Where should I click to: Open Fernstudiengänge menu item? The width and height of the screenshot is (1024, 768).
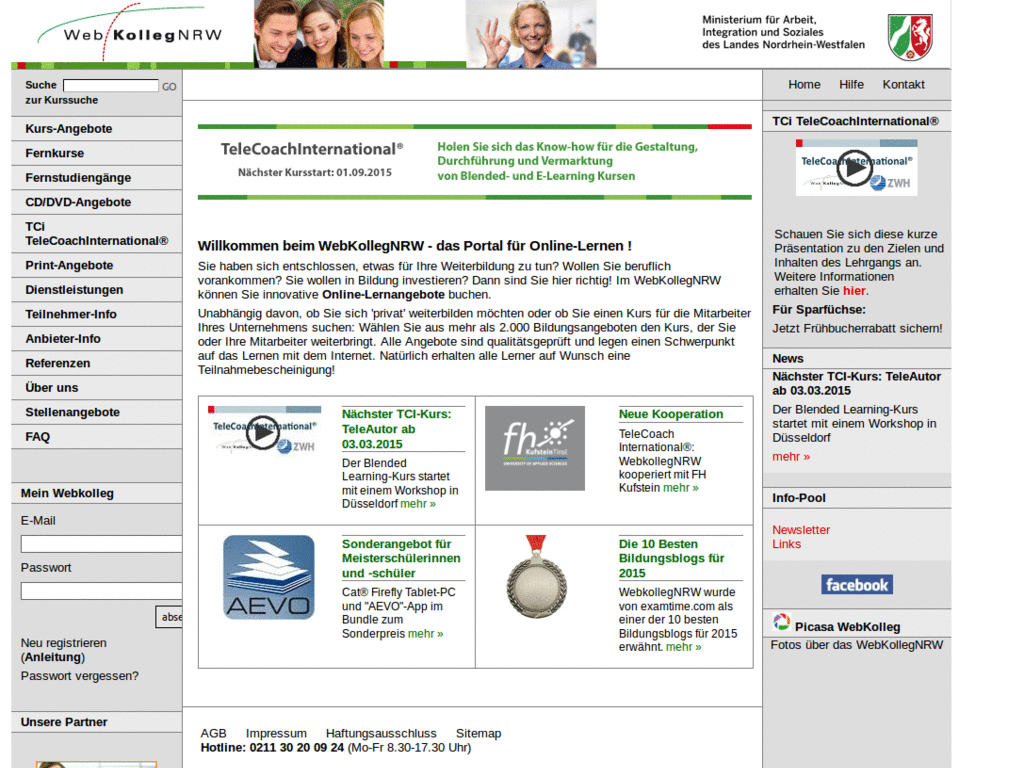(97, 178)
